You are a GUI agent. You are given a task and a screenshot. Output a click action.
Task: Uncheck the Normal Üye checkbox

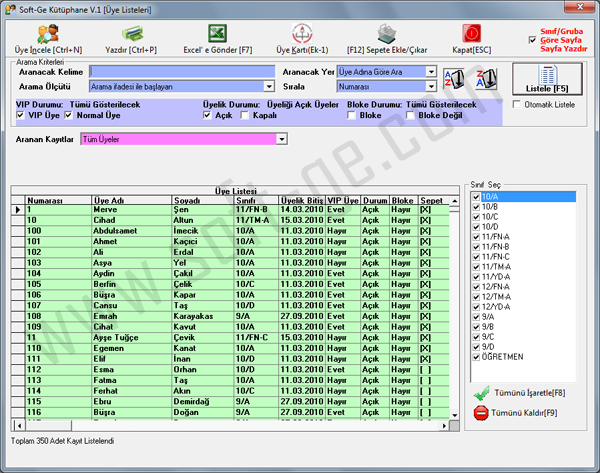pyautogui.click(x=68, y=115)
